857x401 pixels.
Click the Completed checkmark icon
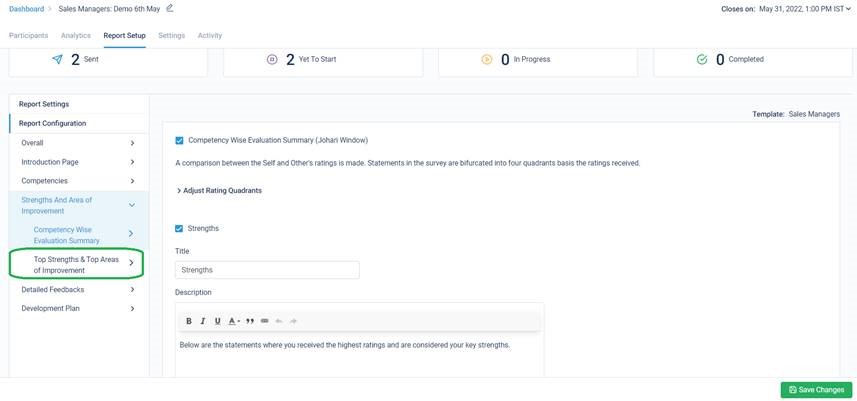pos(702,60)
